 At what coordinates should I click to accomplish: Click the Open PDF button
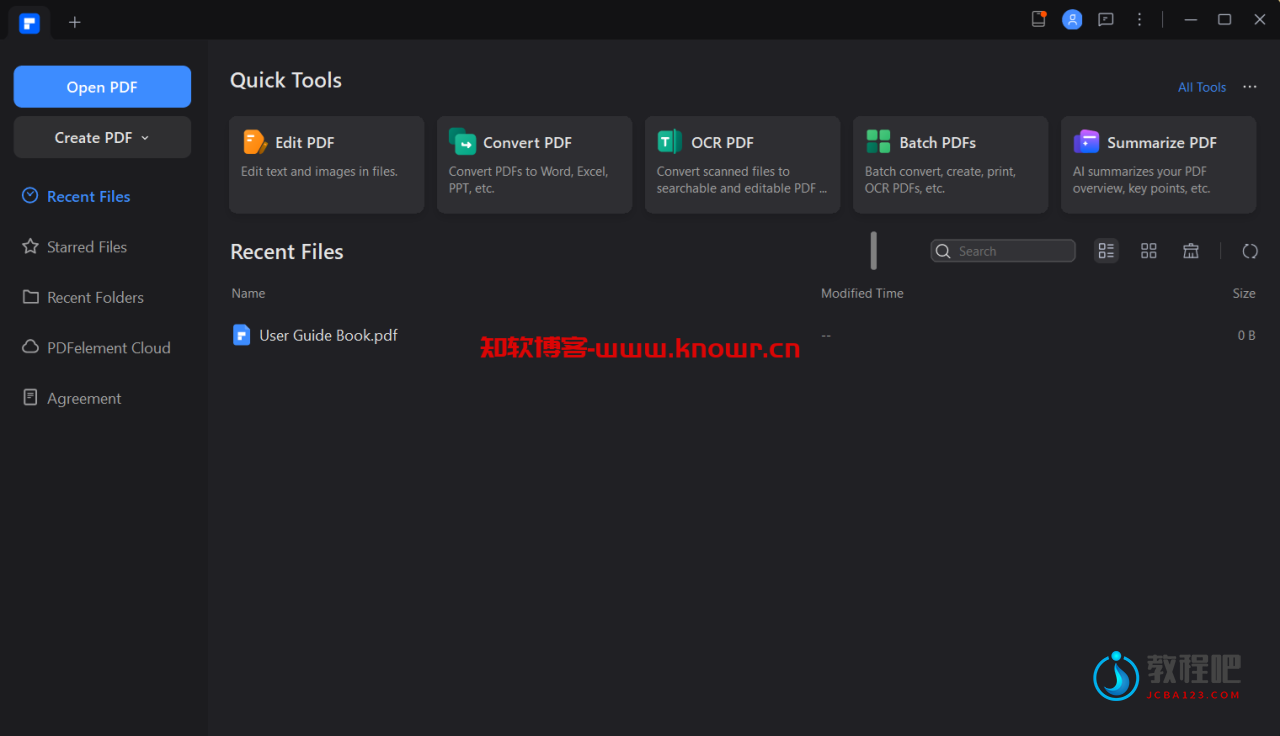pos(102,87)
